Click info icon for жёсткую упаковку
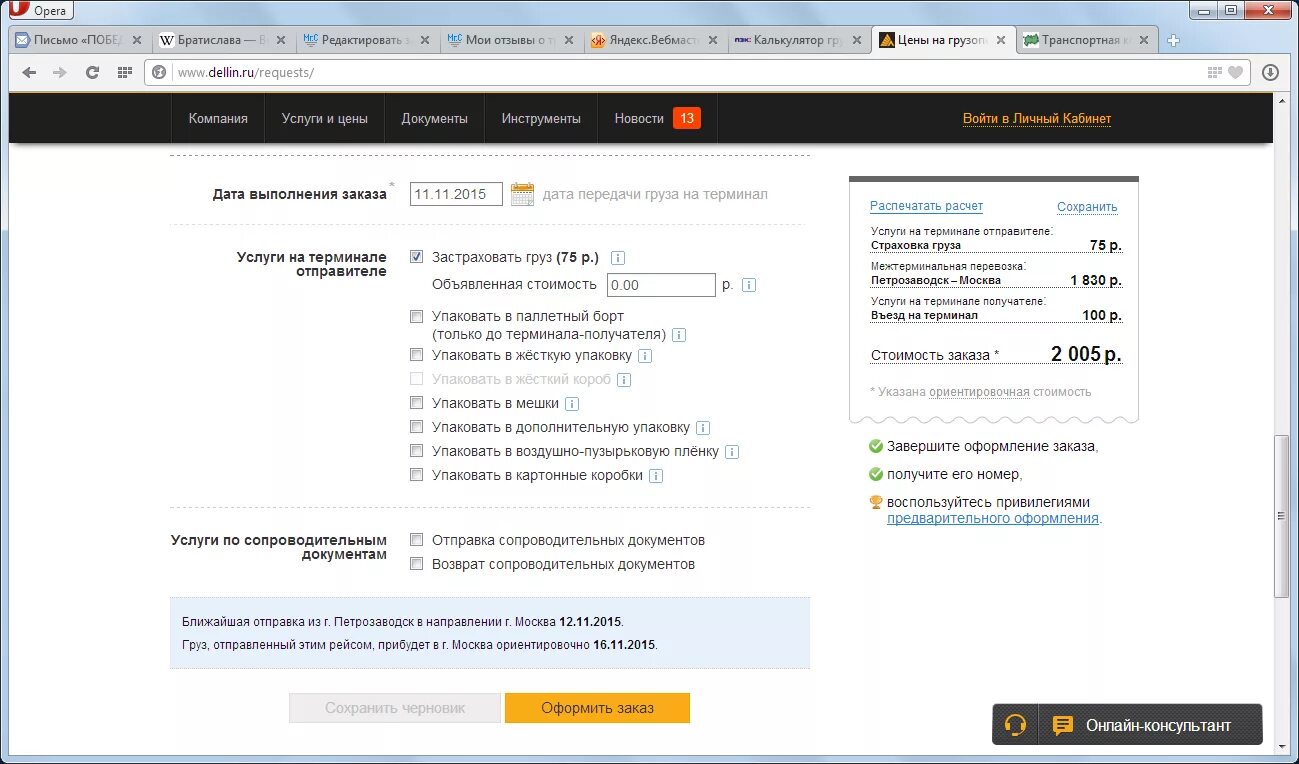The image size is (1299, 764). point(645,356)
